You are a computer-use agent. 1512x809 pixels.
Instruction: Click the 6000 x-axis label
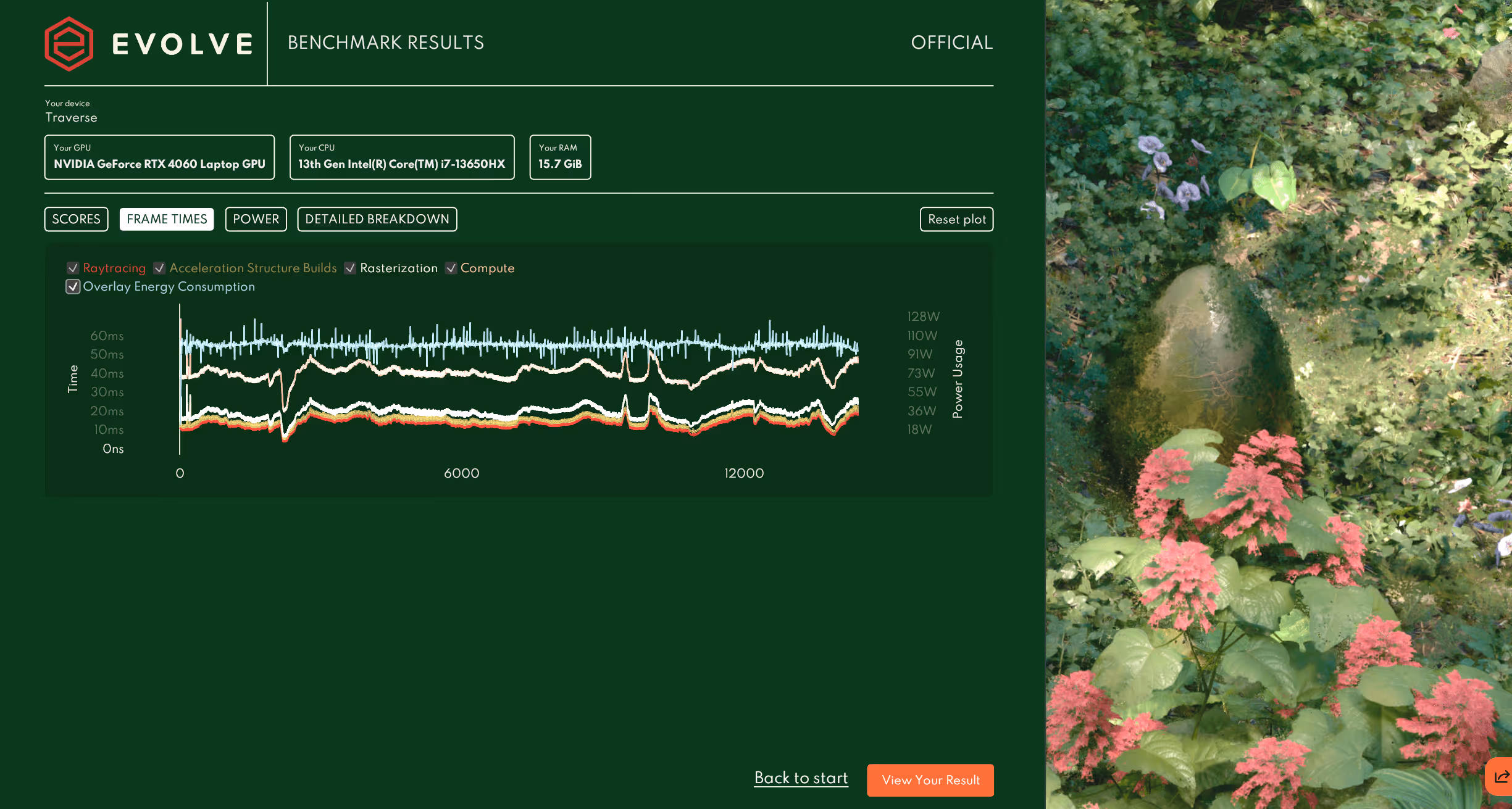point(462,473)
